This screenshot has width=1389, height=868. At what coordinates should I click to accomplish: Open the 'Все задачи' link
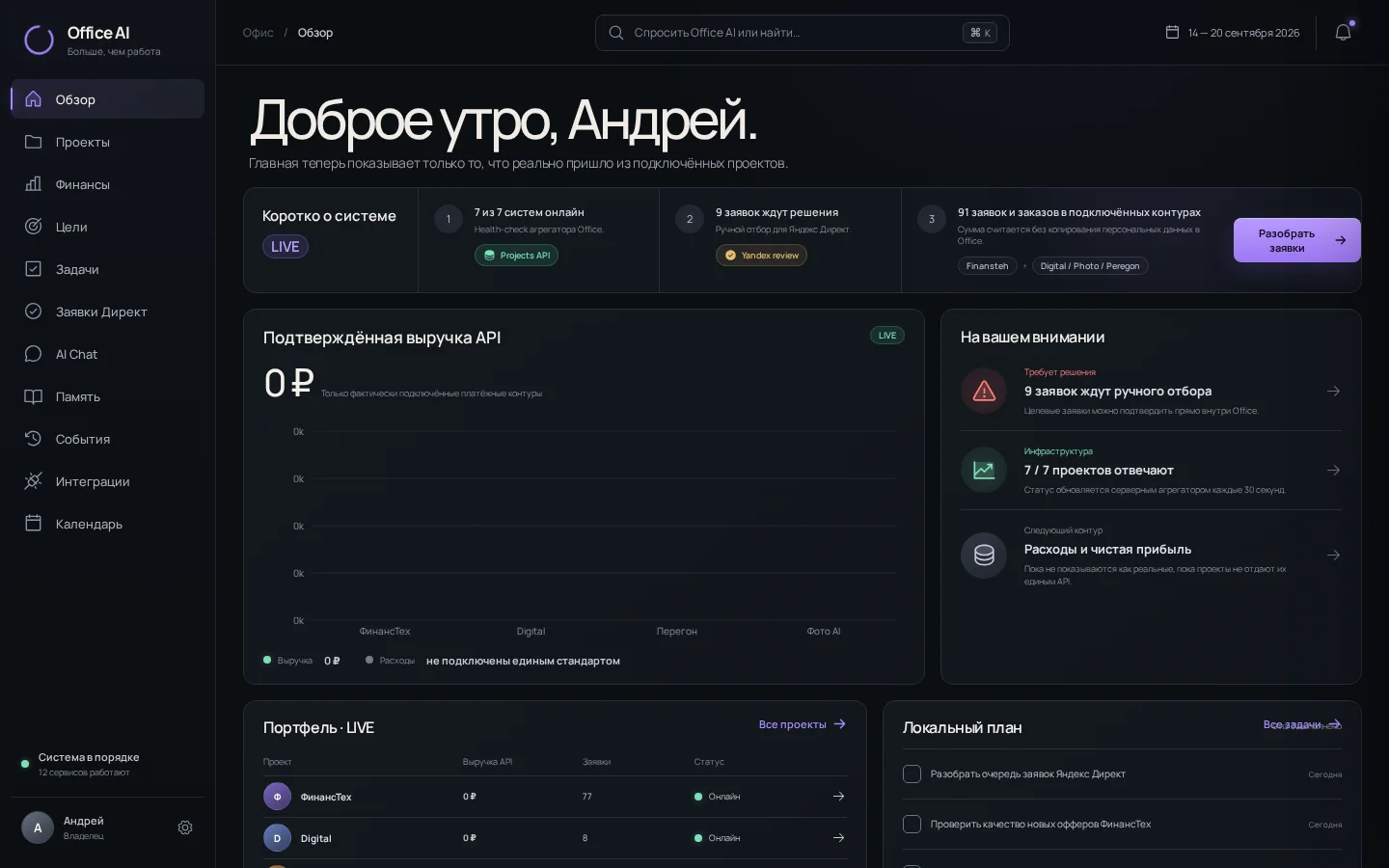point(1302,724)
